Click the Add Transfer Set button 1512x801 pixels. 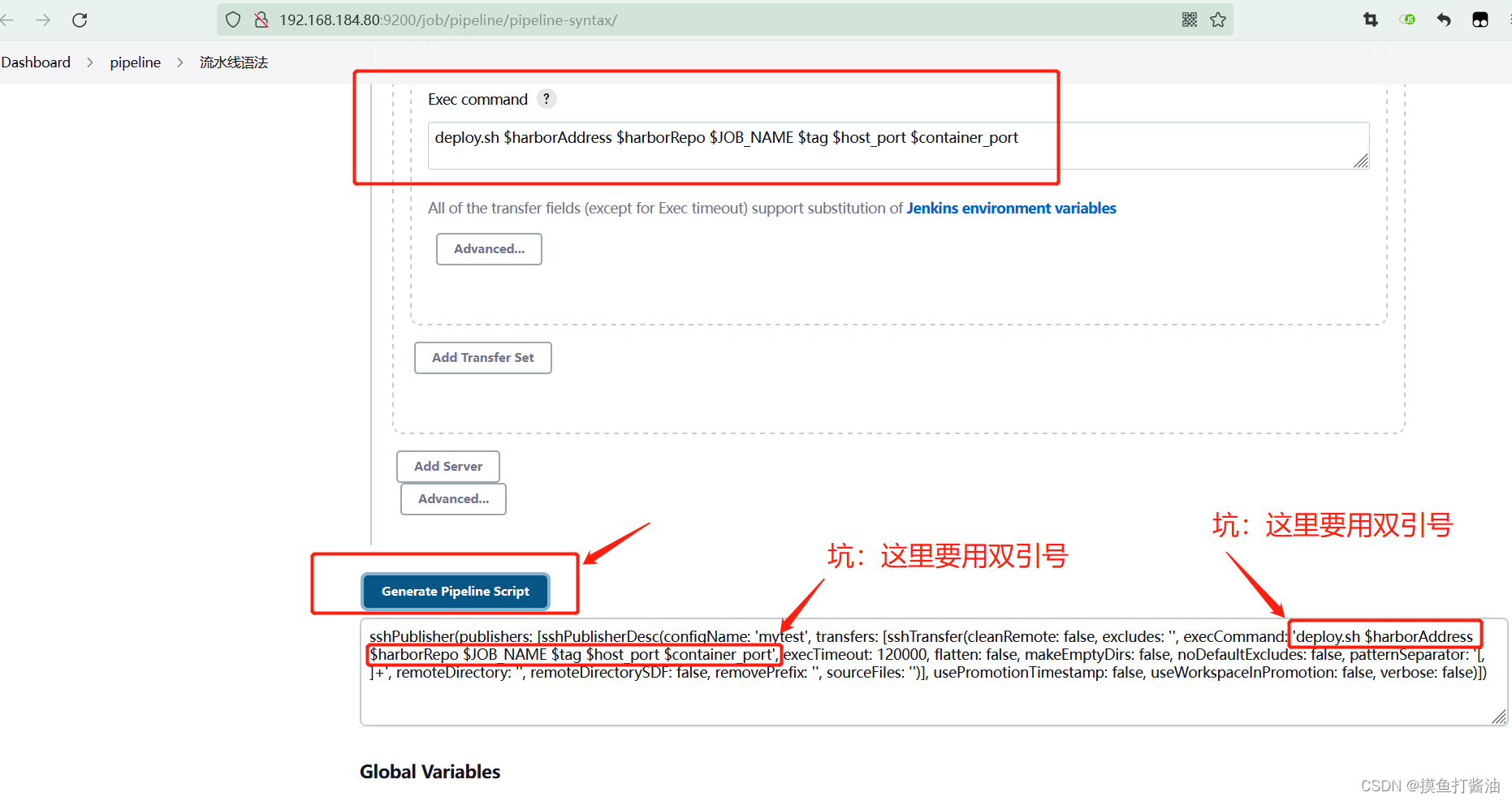point(483,358)
